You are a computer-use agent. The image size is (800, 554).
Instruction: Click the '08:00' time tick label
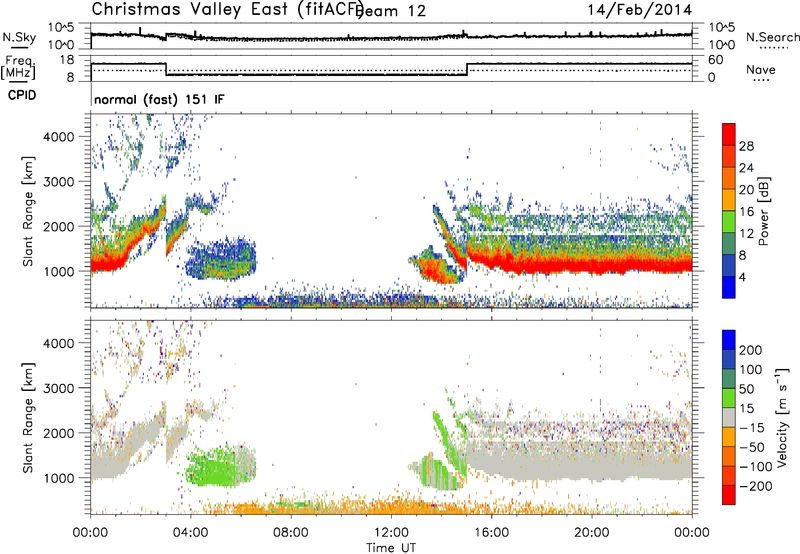pyautogui.click(x=291, y=533)
